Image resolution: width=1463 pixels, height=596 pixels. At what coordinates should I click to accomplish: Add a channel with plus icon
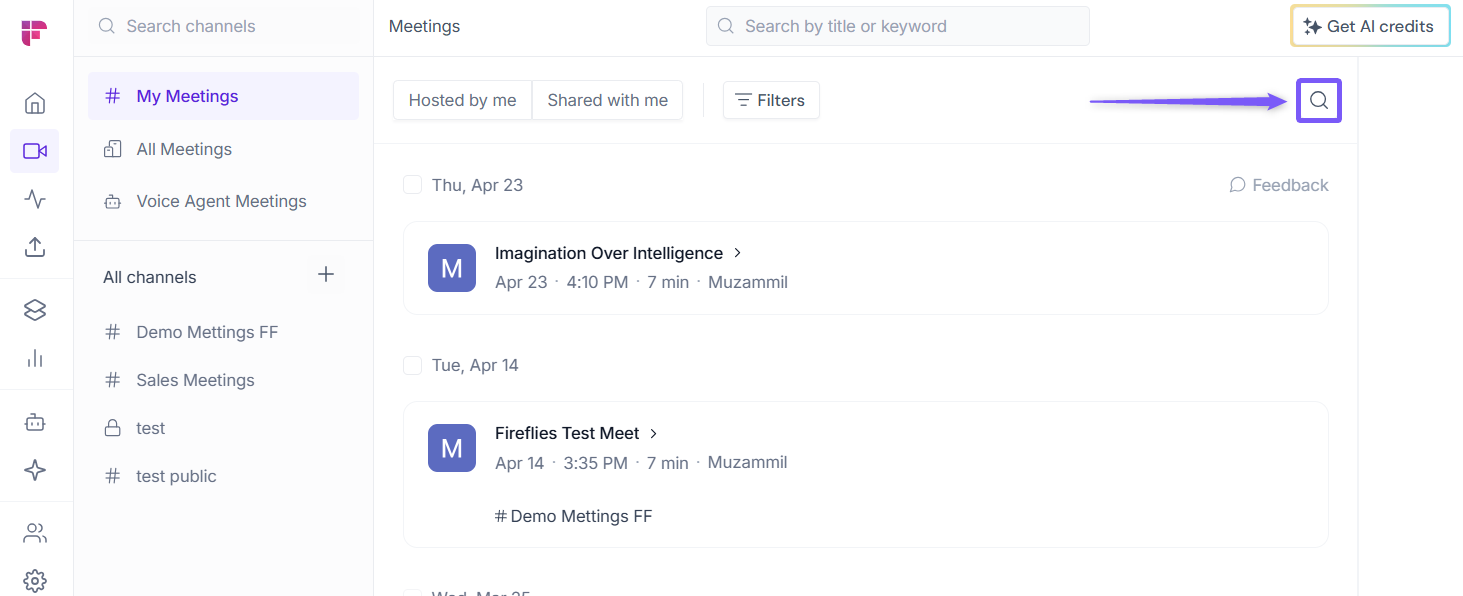click(x=326, y=275)
